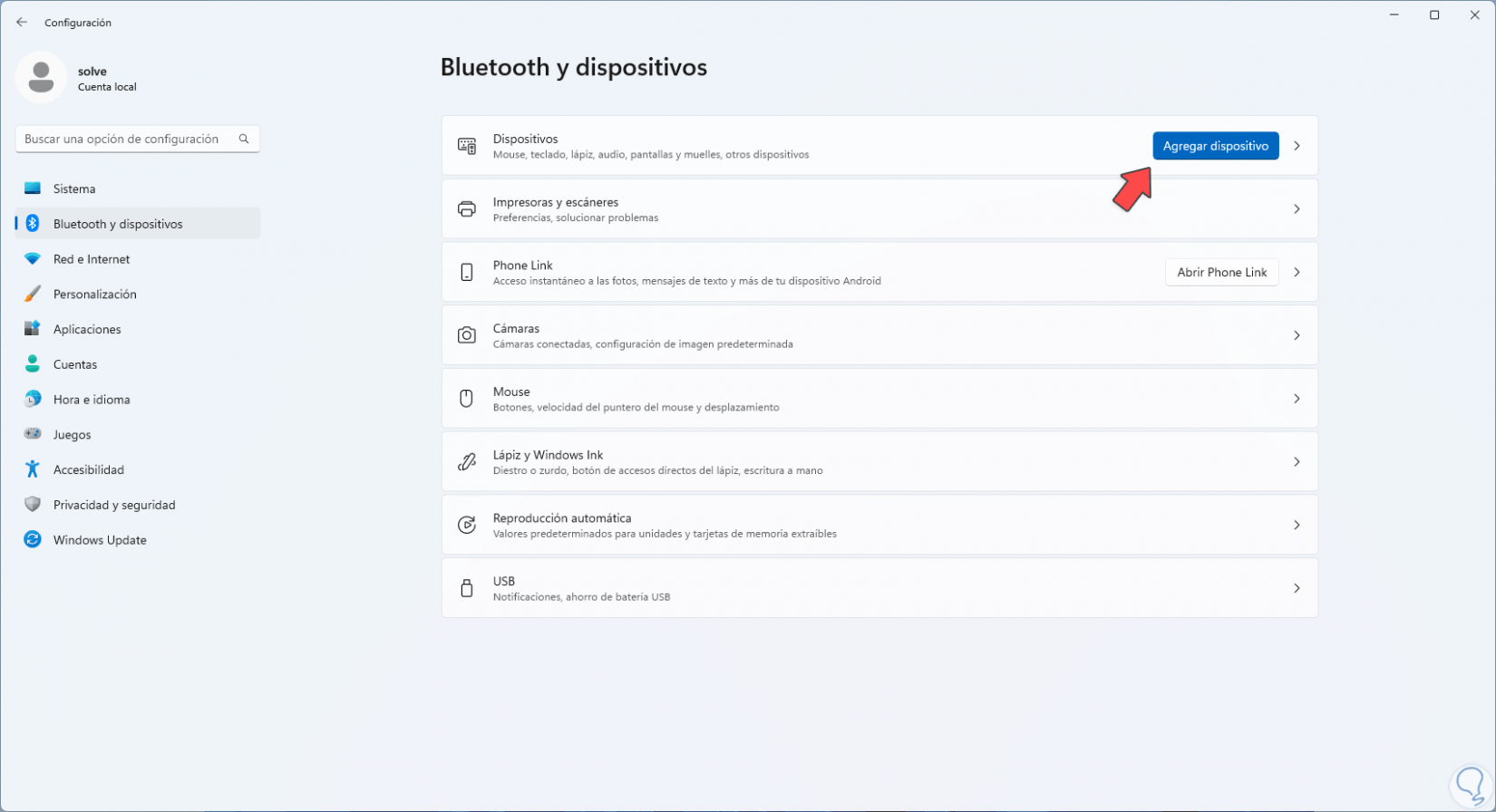
Task: Open the Sistema section
Action: coord(74,188)
